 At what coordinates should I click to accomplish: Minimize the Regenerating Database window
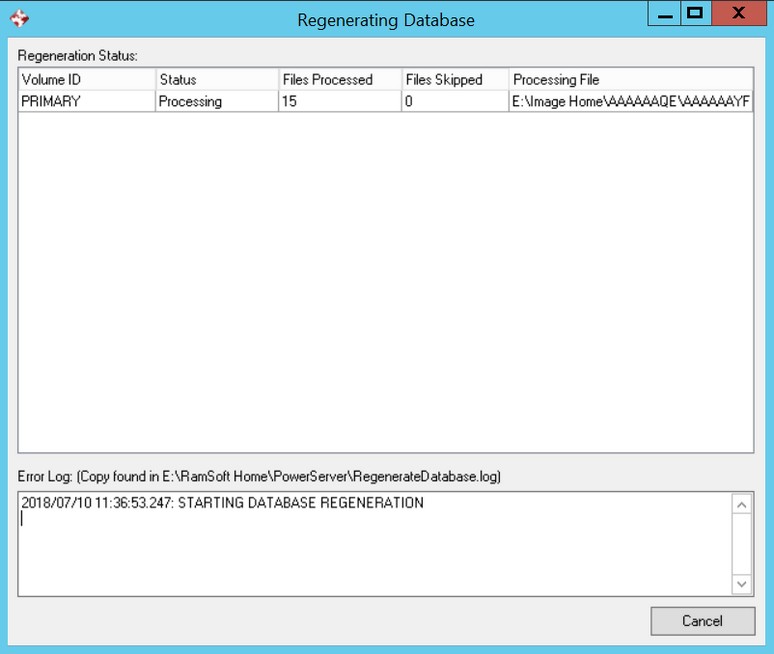[664, 15]
